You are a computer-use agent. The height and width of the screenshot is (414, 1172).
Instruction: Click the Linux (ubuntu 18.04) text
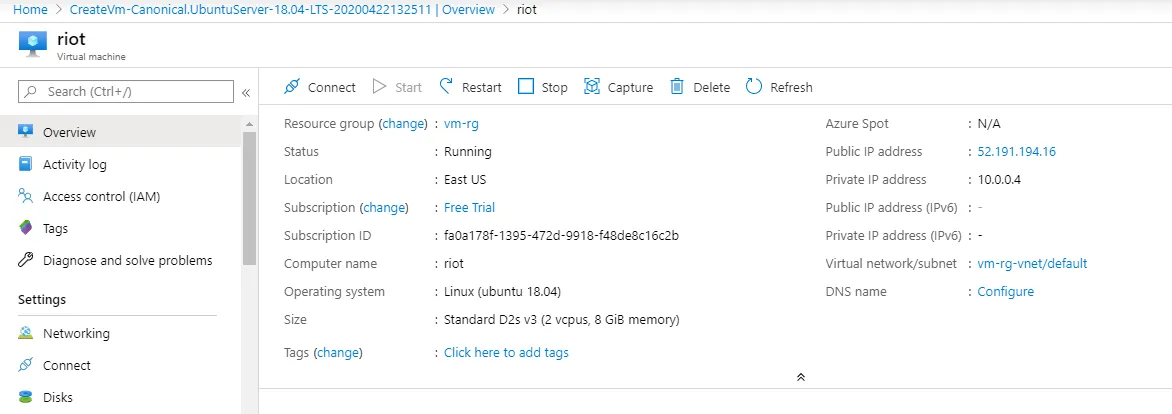point(502,291)
